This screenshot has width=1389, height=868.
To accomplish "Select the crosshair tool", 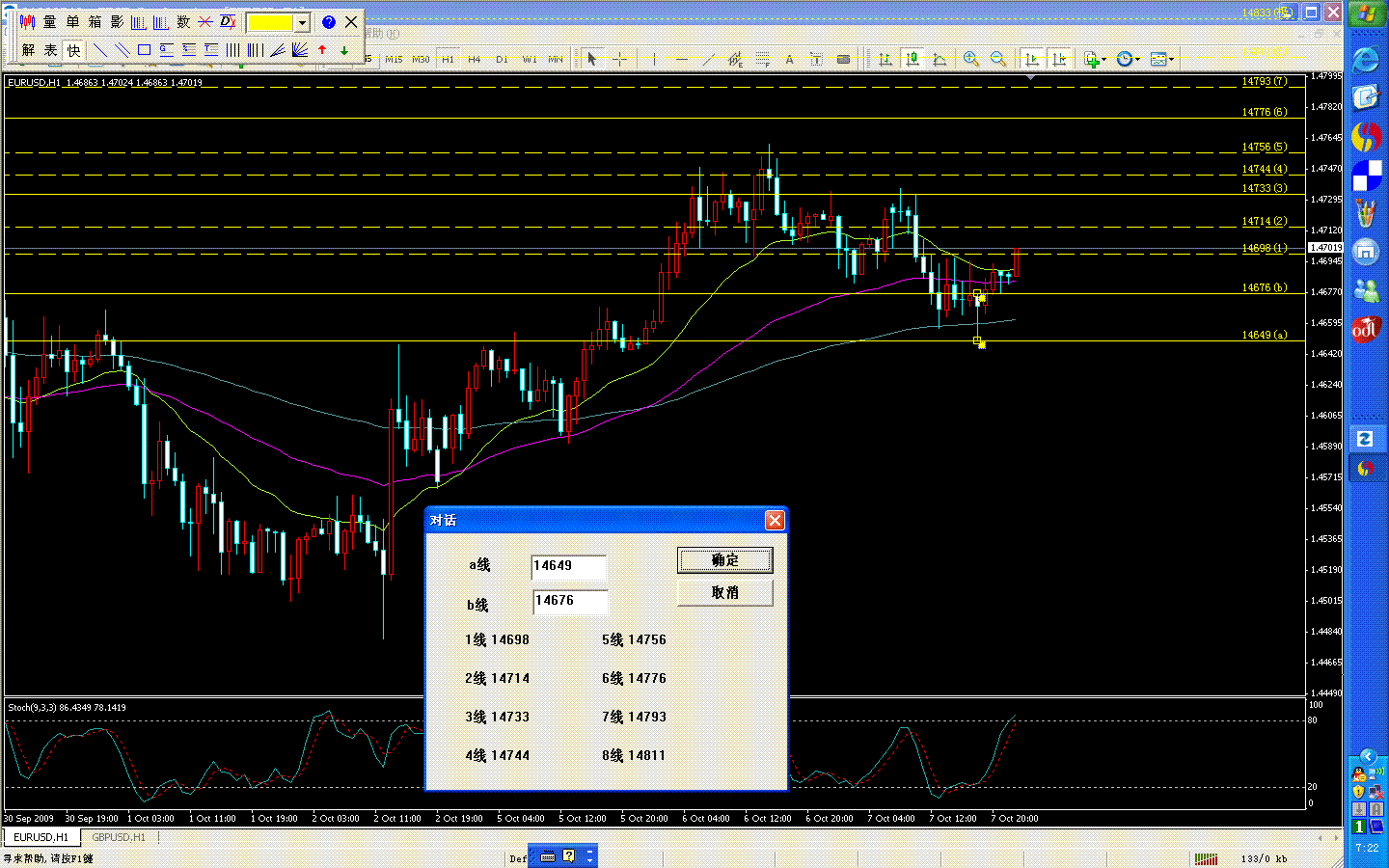I will coord(619,60).
